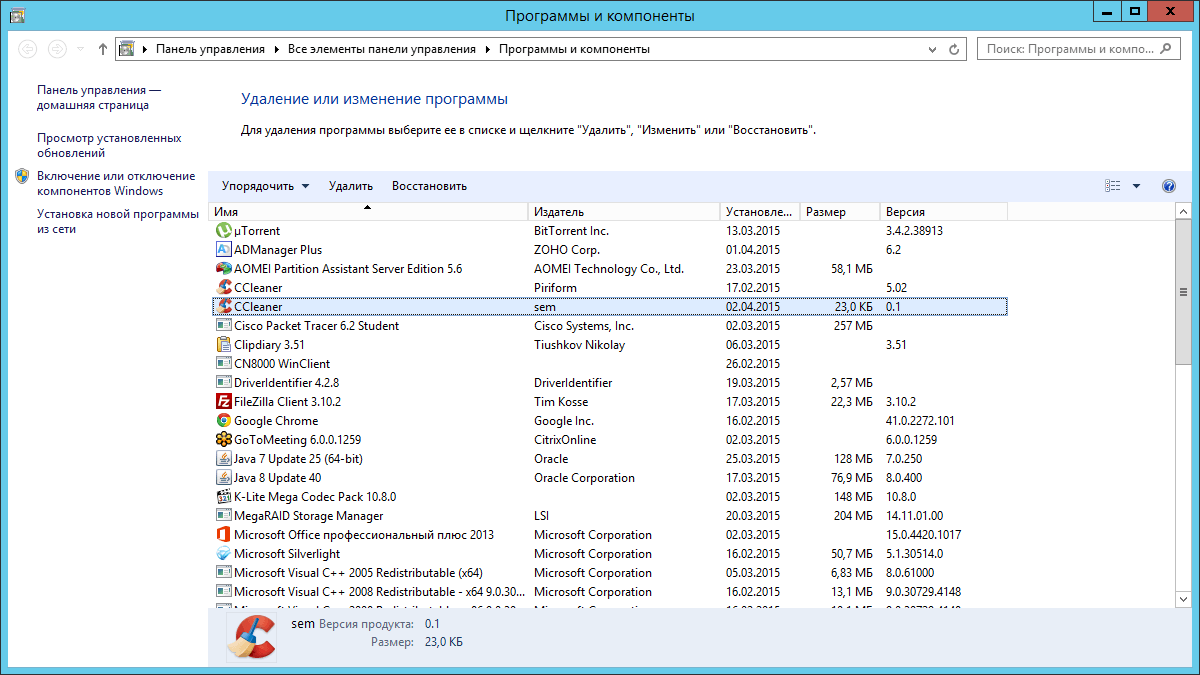1200x675 pixels.
Task: Click the GoToMeeting icon
Action: tap(224, 440)
